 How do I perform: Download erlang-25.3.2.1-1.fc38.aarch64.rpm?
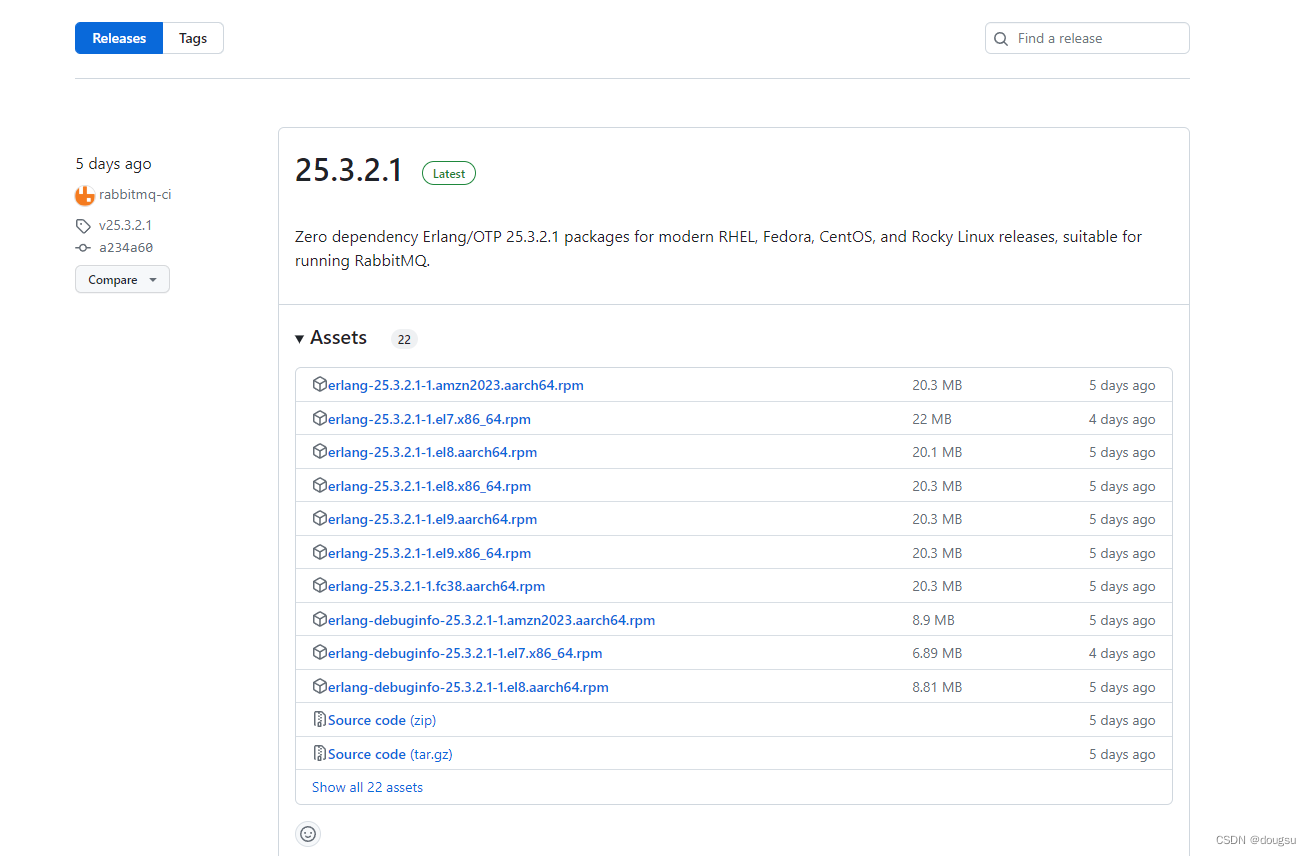click(x=436, y=586)
